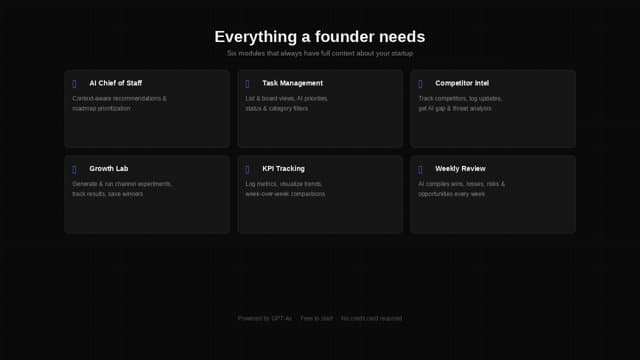Click Weekly Review description text
Image resolution: width=640 pixels, height=360 pixels.
click(x=461, y=189)
